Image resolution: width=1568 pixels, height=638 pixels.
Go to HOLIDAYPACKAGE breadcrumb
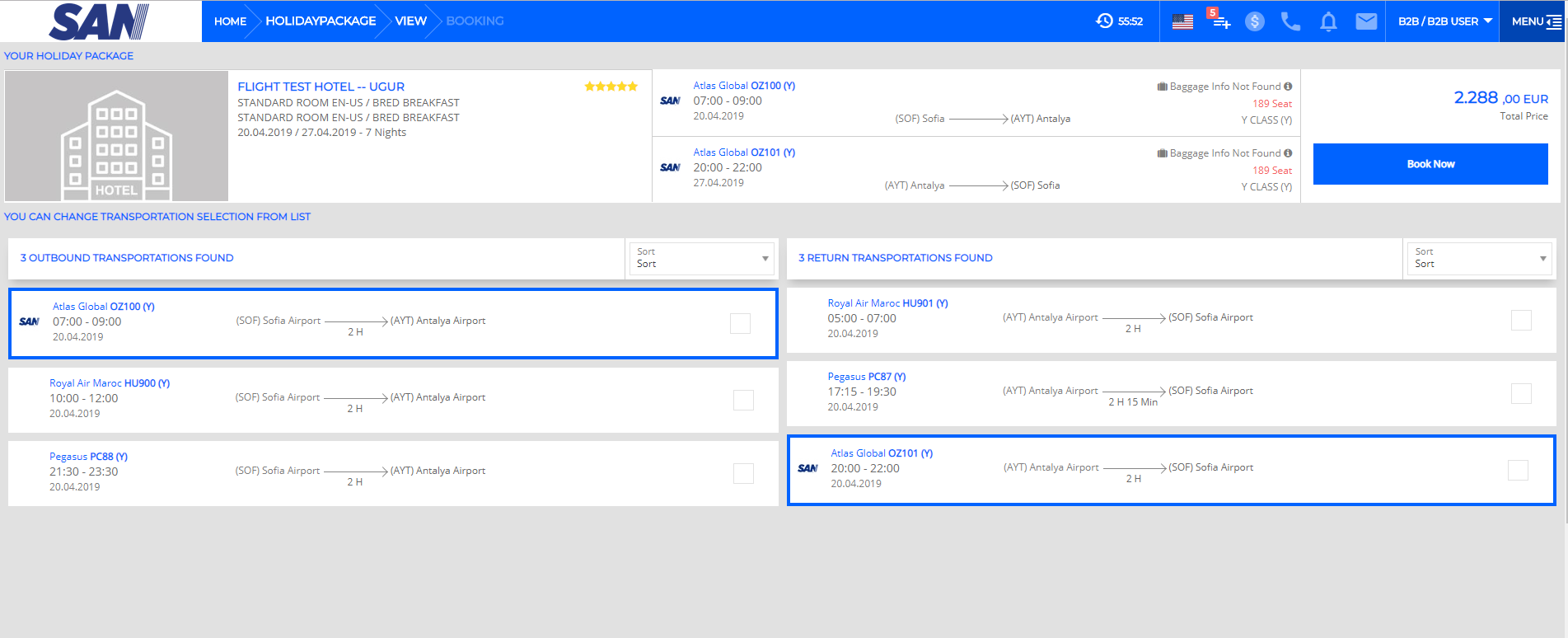click(321, 21)
